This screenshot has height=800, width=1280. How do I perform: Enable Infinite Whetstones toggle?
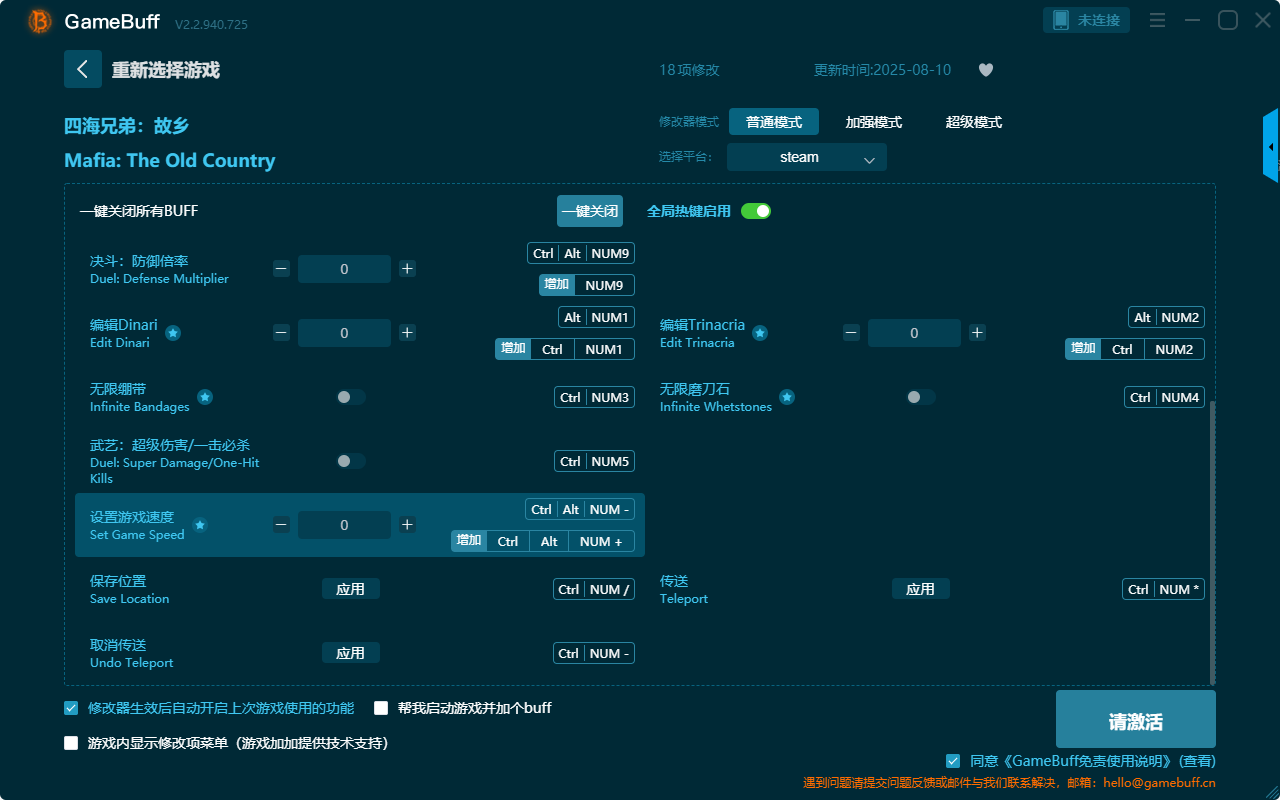pos(921,397)
